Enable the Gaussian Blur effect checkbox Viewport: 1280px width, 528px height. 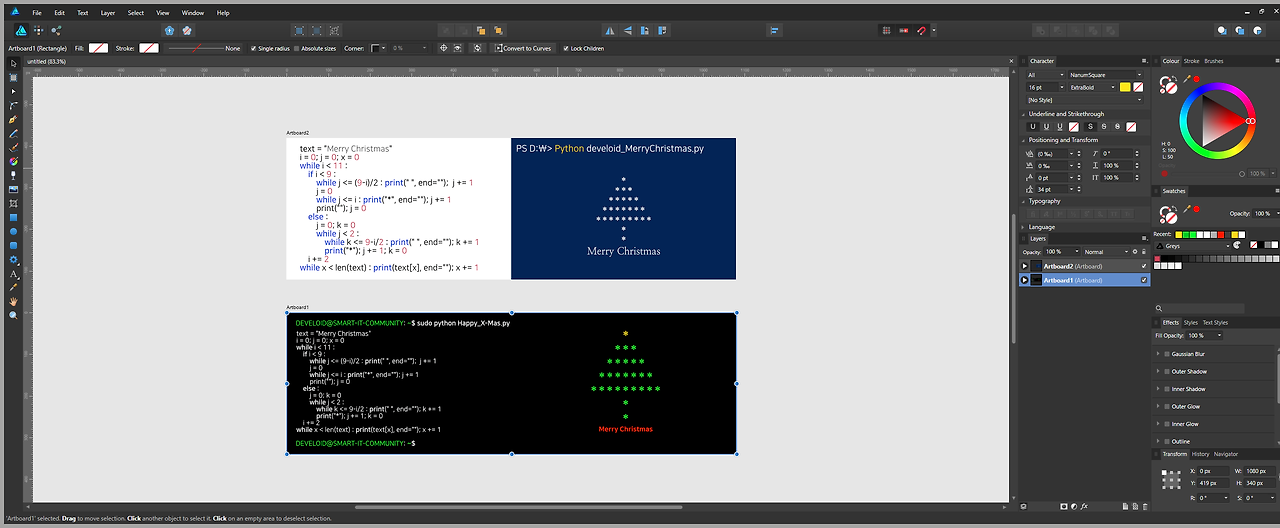1166,354
